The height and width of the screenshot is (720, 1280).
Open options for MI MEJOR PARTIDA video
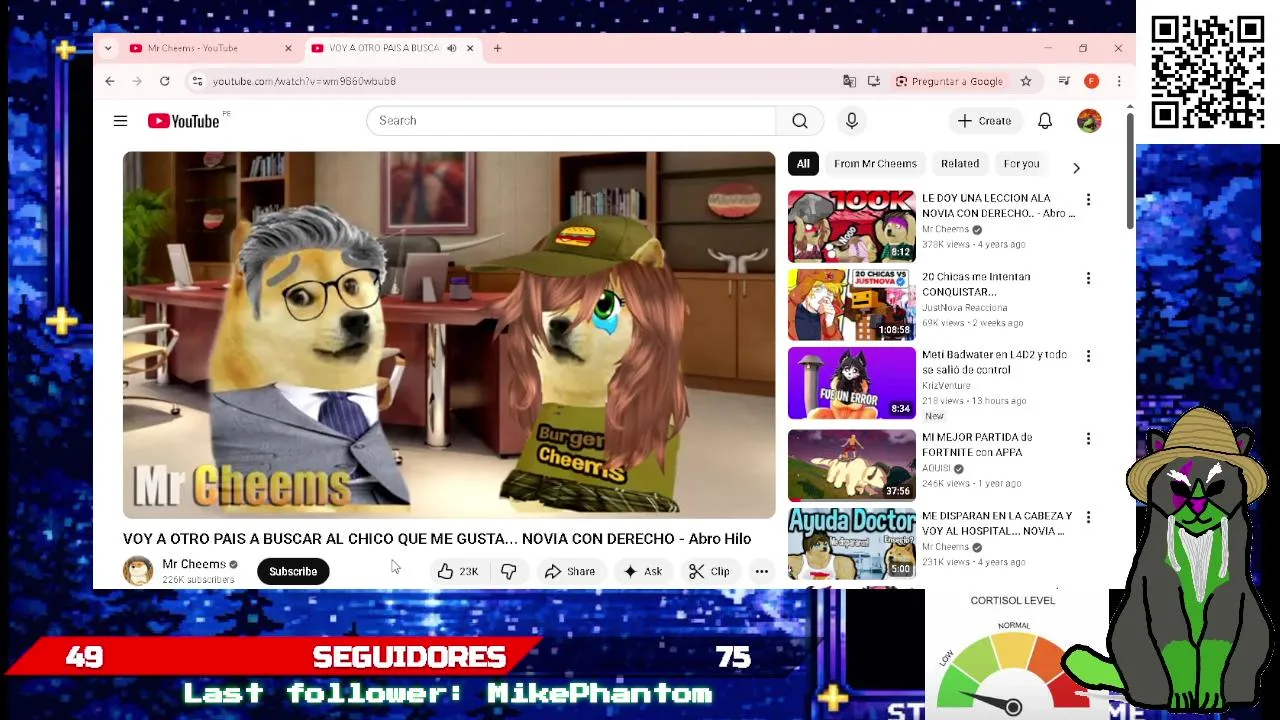(1088, 439)
